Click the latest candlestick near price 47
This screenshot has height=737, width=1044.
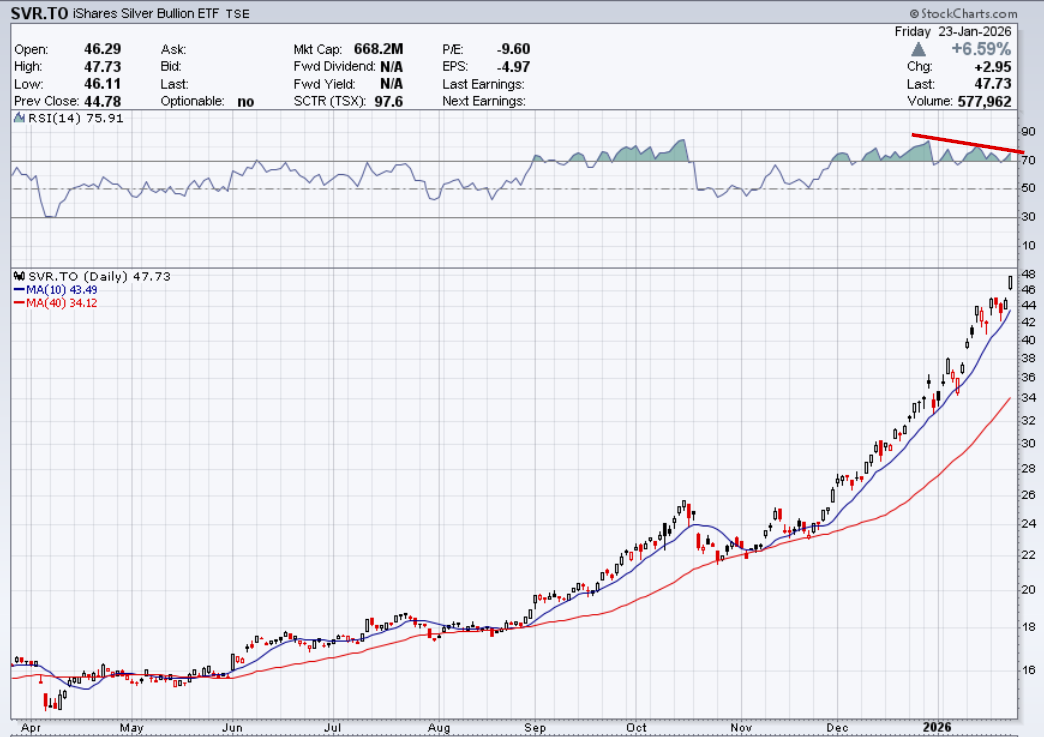(1011, 283)
